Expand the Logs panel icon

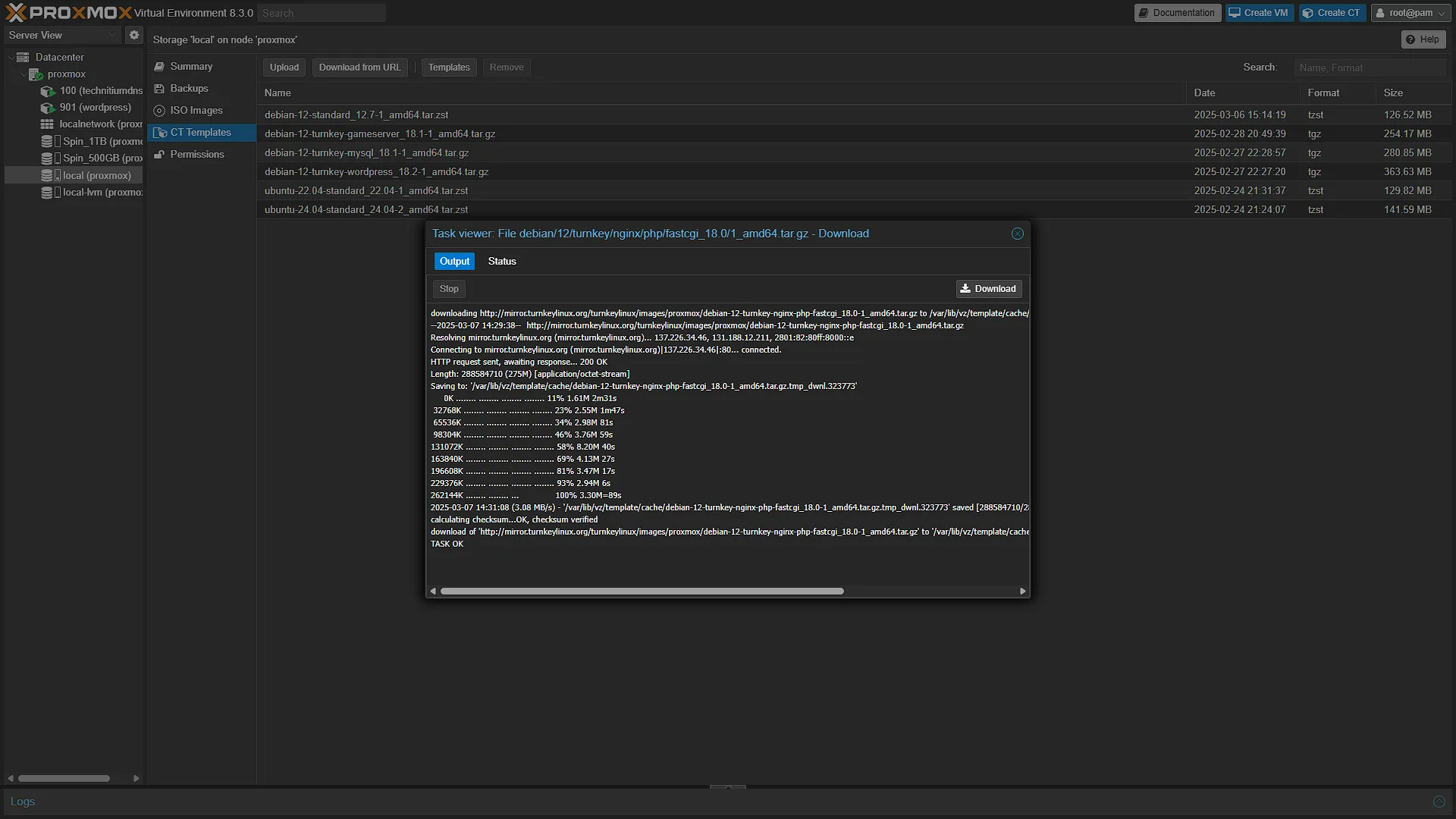[1439, 802]
